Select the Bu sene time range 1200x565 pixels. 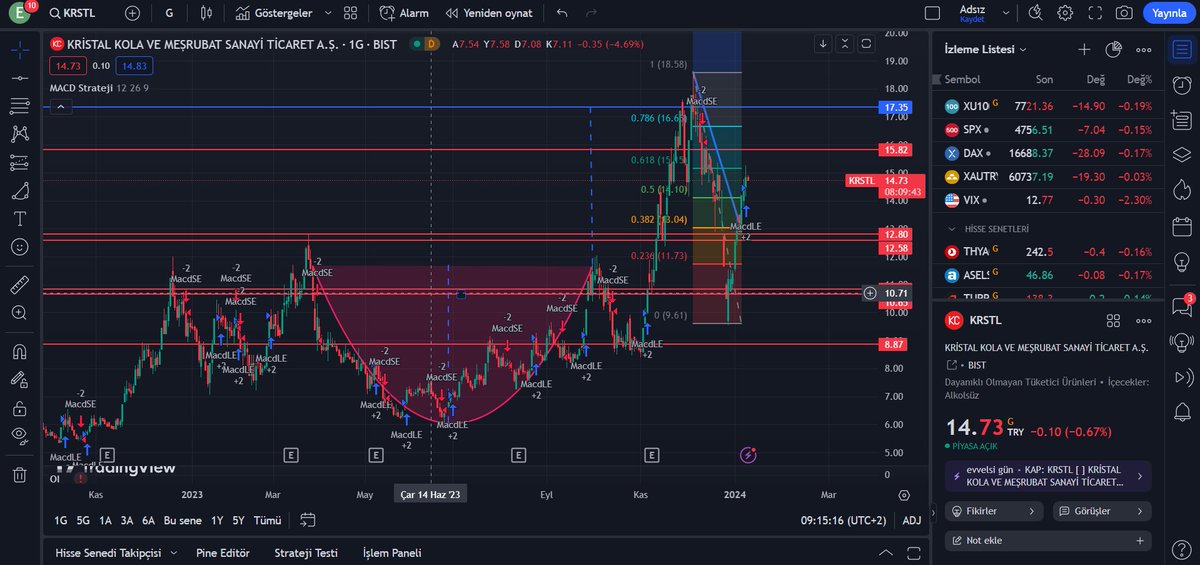(183, 520)
